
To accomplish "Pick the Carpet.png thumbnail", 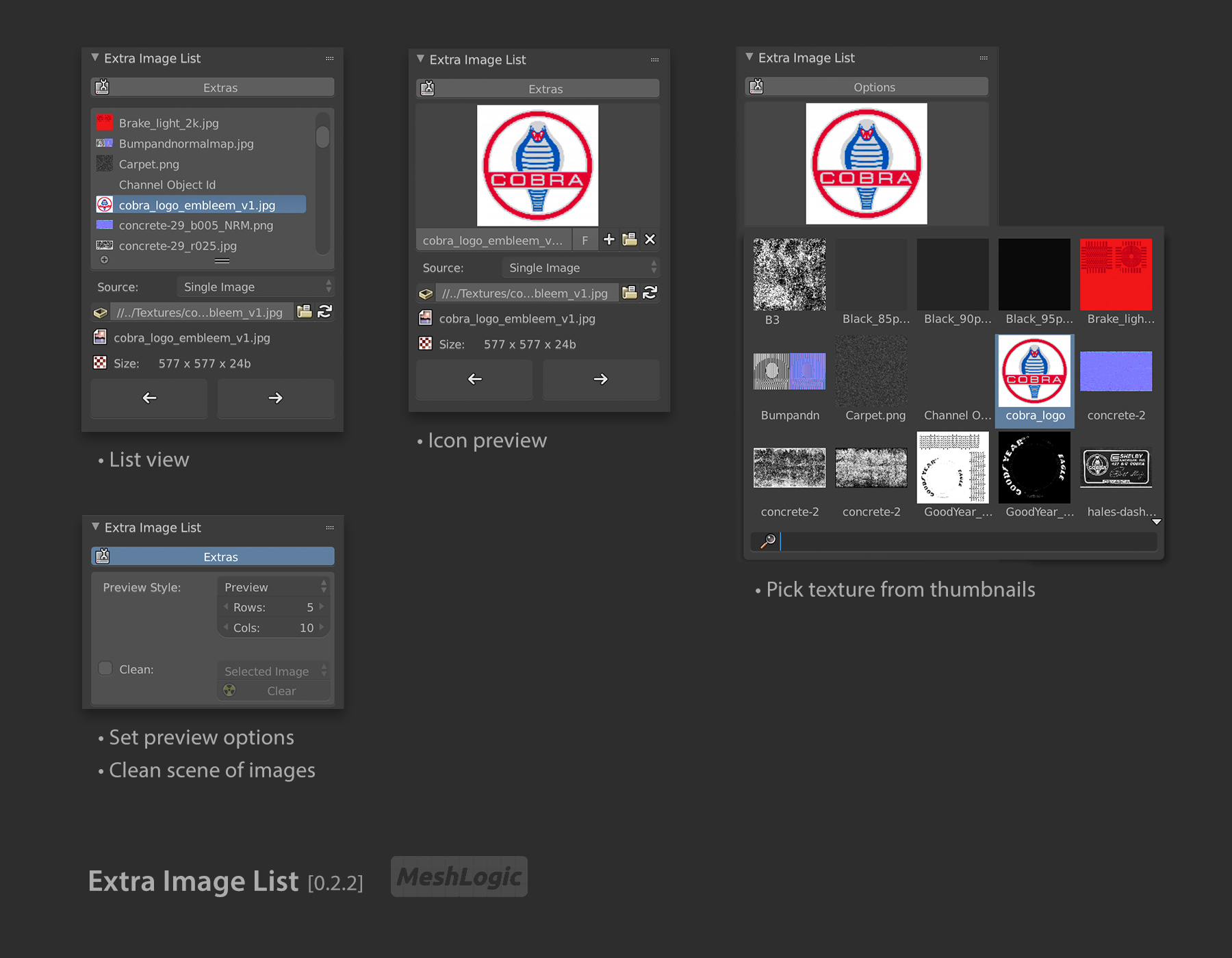I will (871, 380).
